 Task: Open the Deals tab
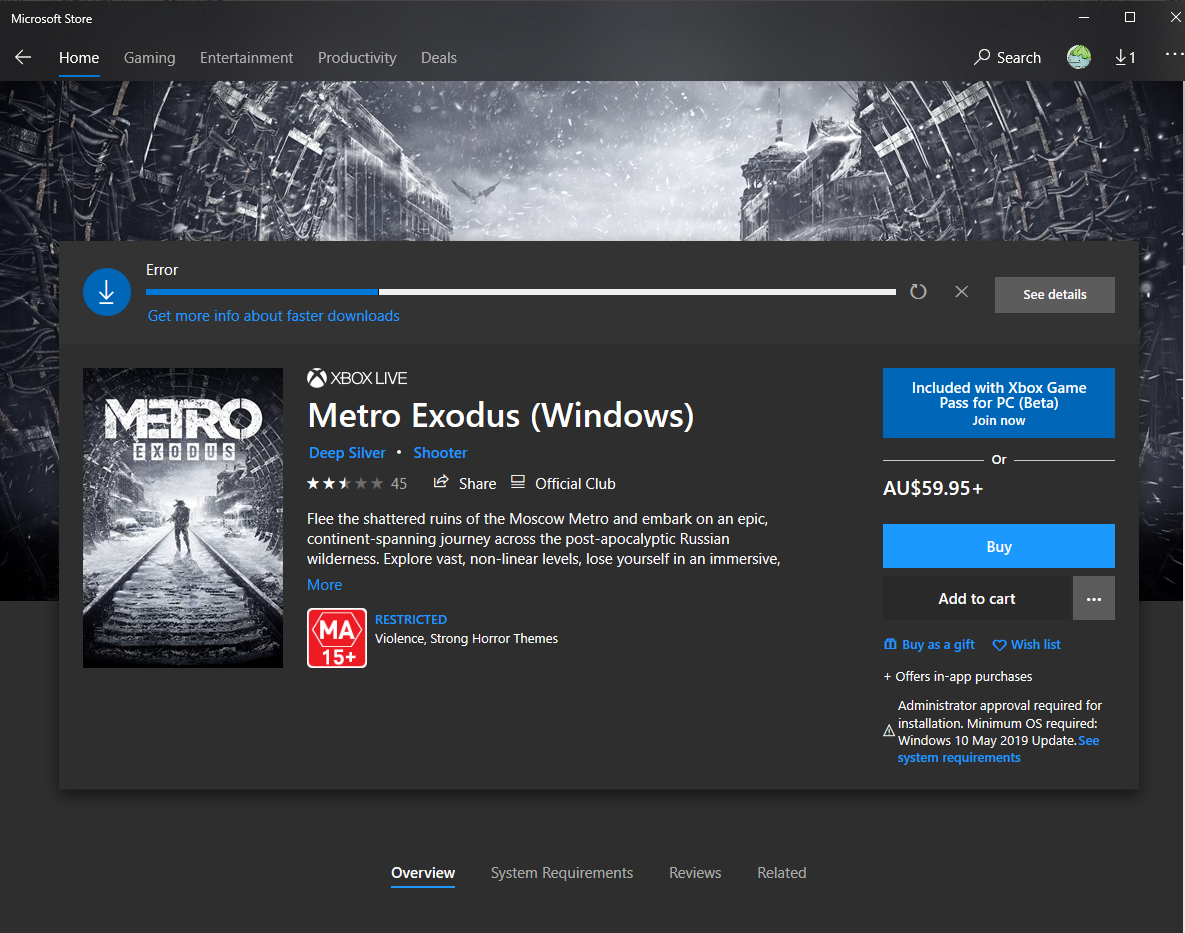click(439, 57)
